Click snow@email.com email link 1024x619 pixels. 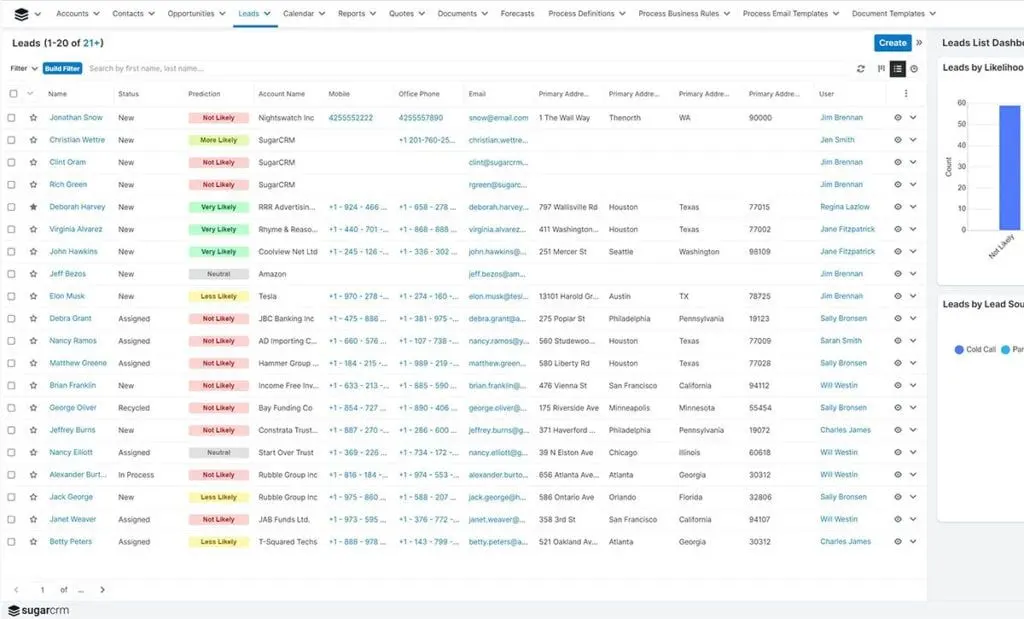click(498, 118)
